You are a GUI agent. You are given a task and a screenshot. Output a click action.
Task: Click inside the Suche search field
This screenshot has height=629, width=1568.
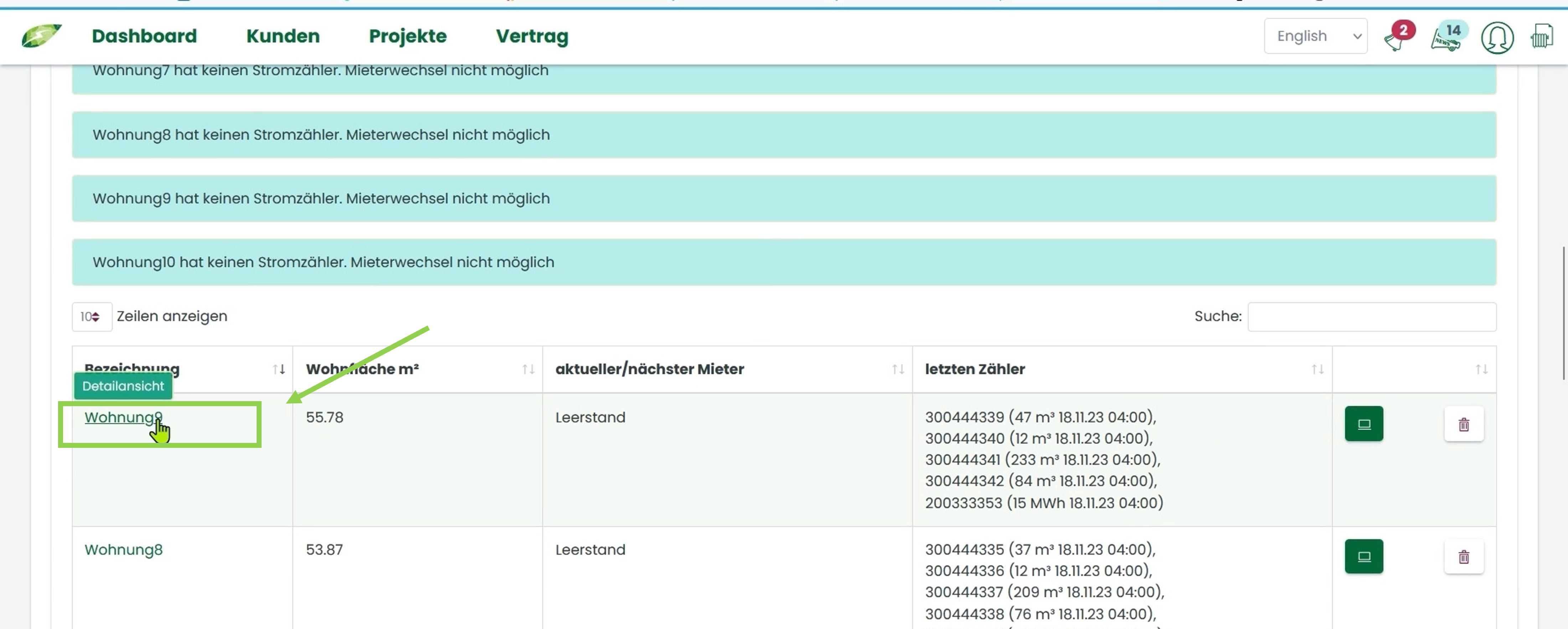[x=1371, y=317]
